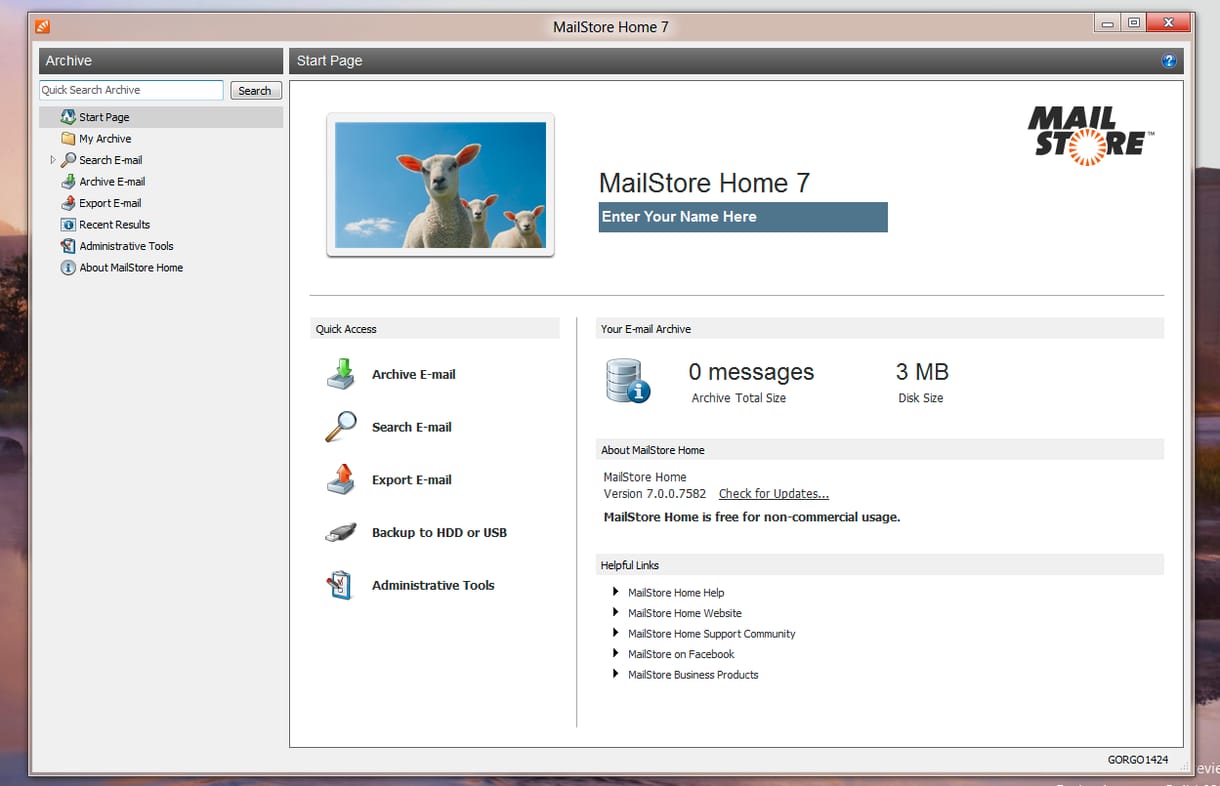This screenshot has height=786, width=1220.
Task: Expand the MailStore Home Help link arrow
Action: tap(616, 592)
